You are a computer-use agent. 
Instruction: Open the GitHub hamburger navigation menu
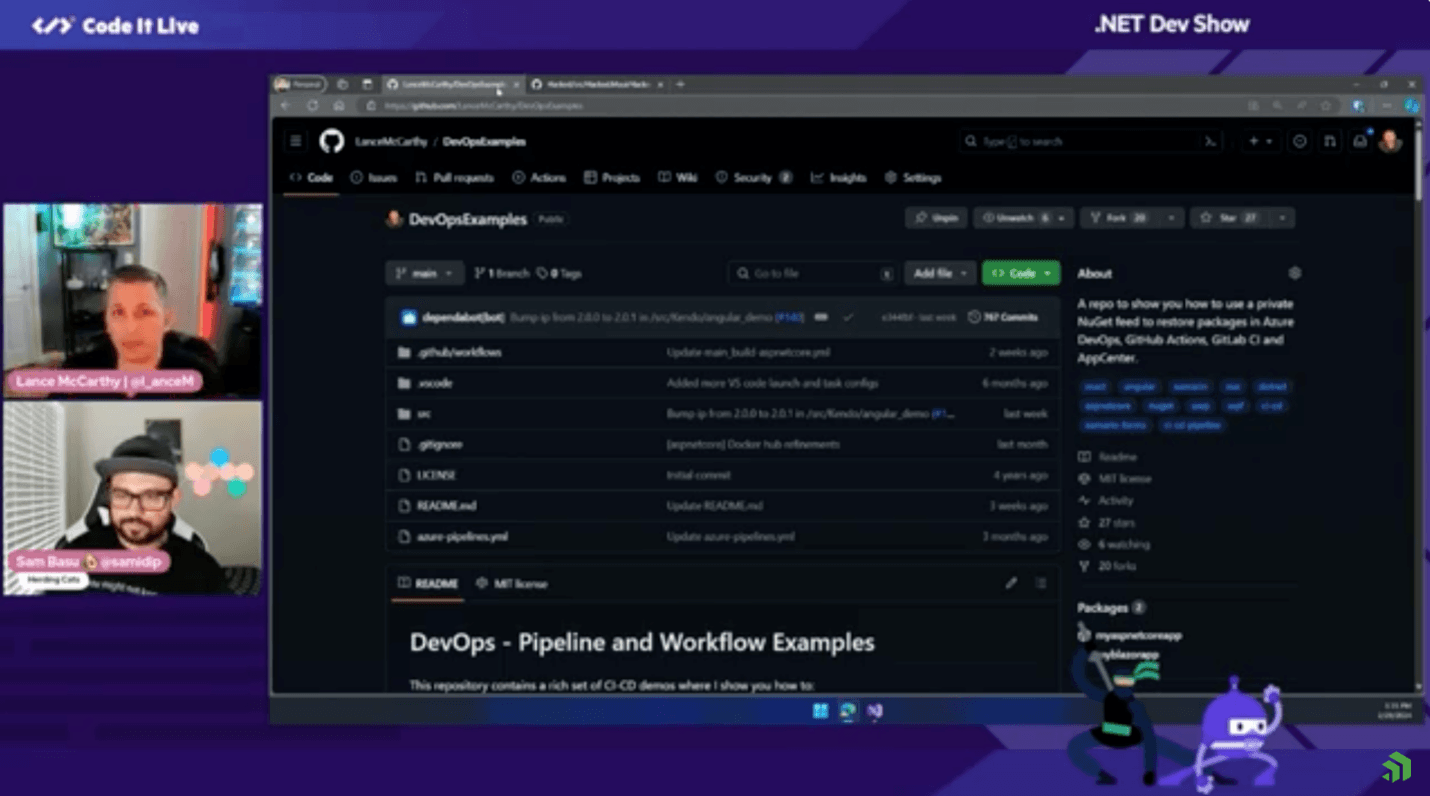tap(295, 141)
